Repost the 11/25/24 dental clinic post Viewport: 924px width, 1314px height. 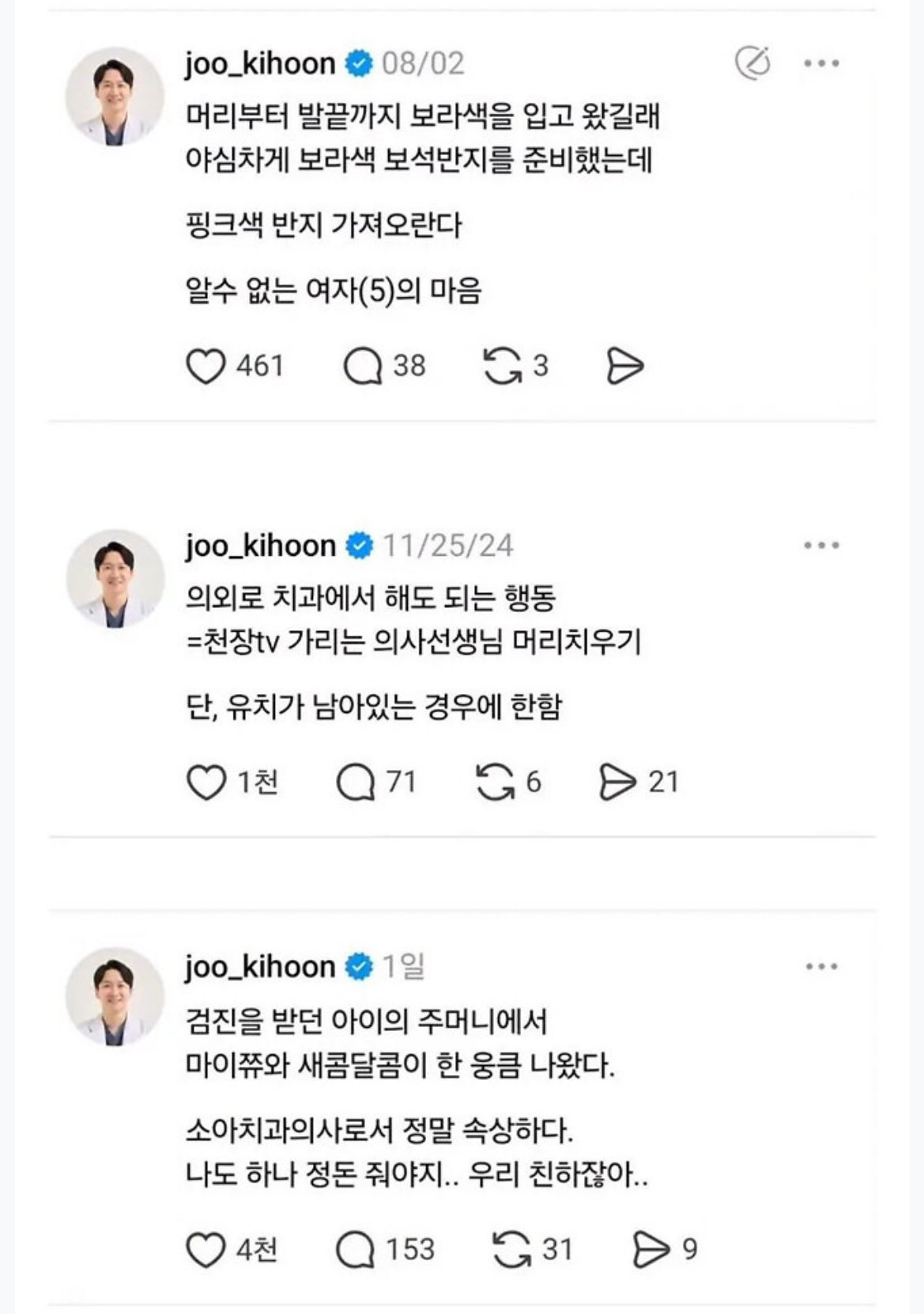(496, 783)
